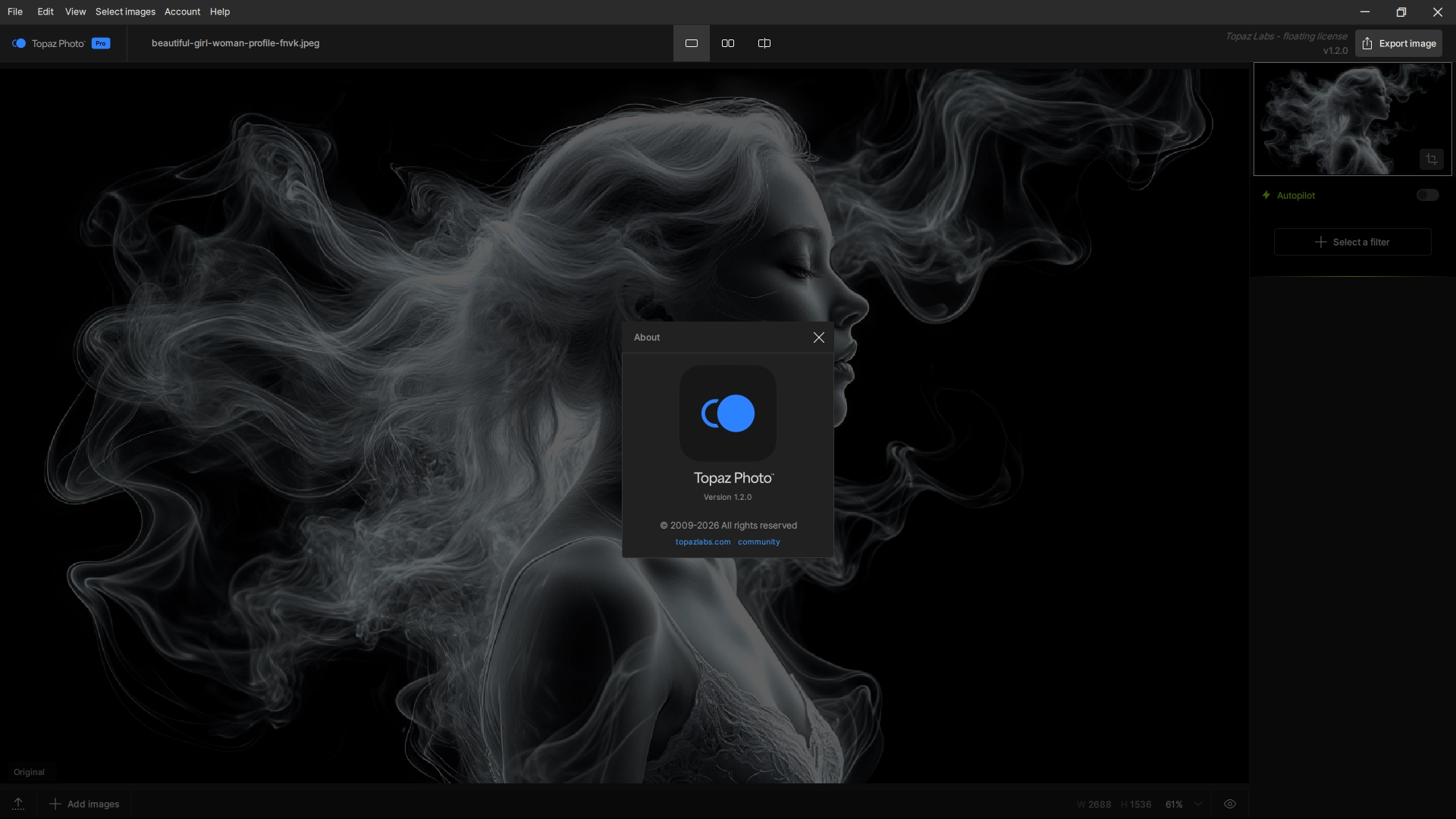Switch to split view comparison icon

(x=764, y=43)
